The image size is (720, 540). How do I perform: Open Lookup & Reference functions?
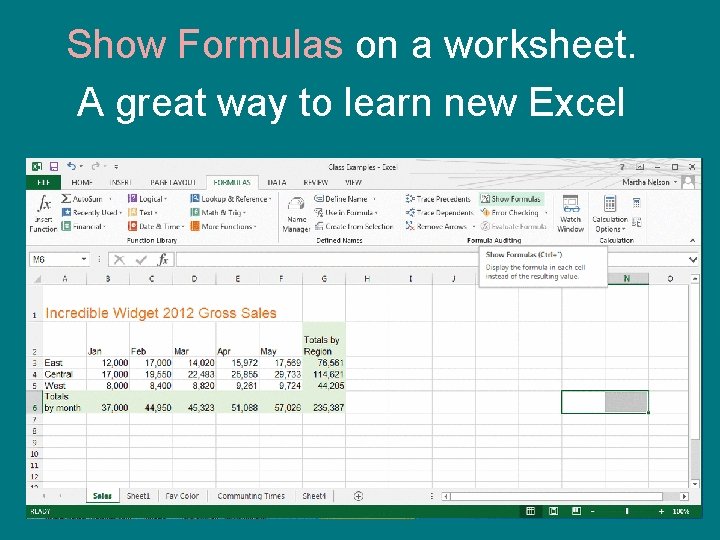point(231,199)
